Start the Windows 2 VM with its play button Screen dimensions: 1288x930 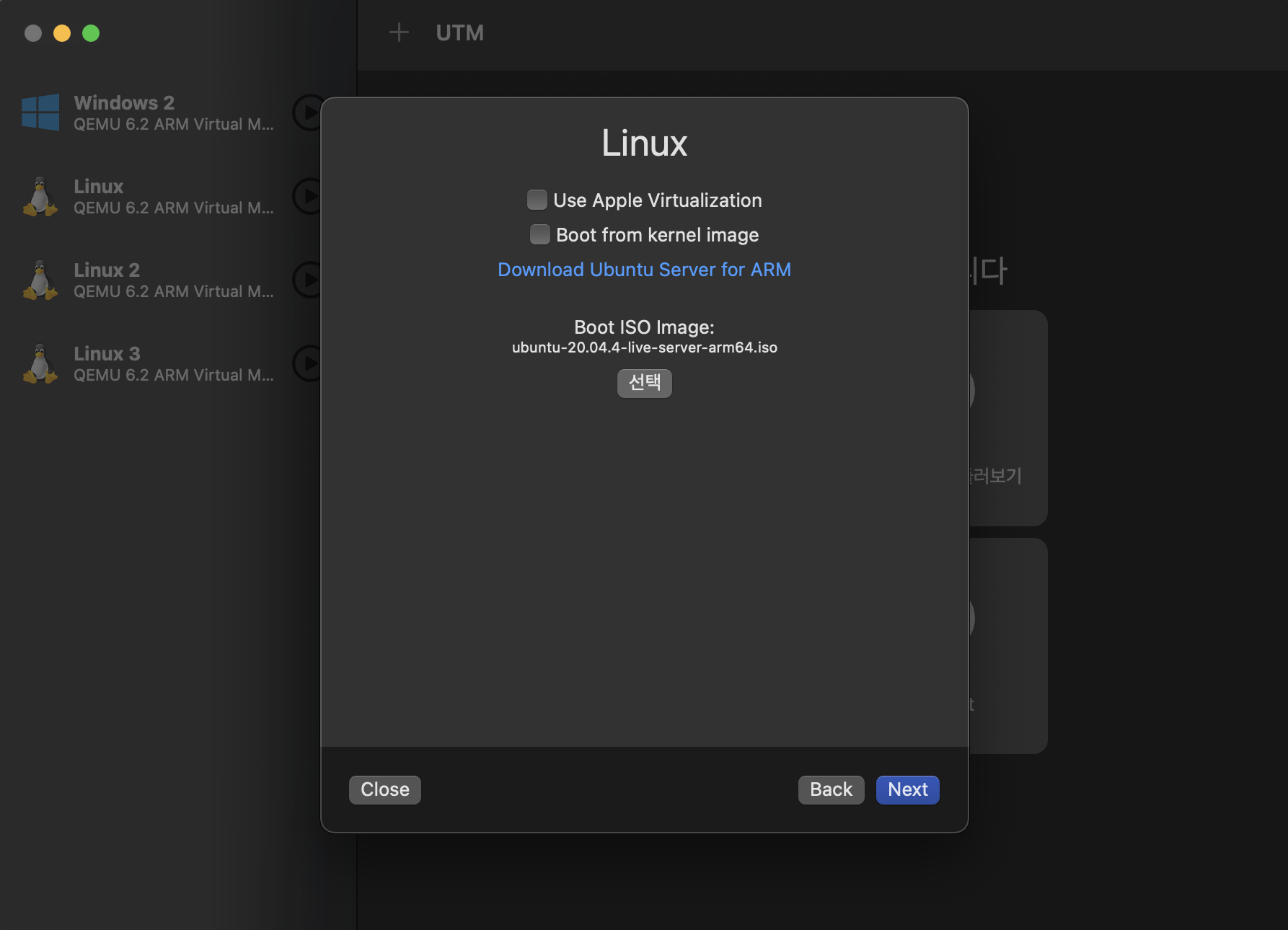pos(309,112)
